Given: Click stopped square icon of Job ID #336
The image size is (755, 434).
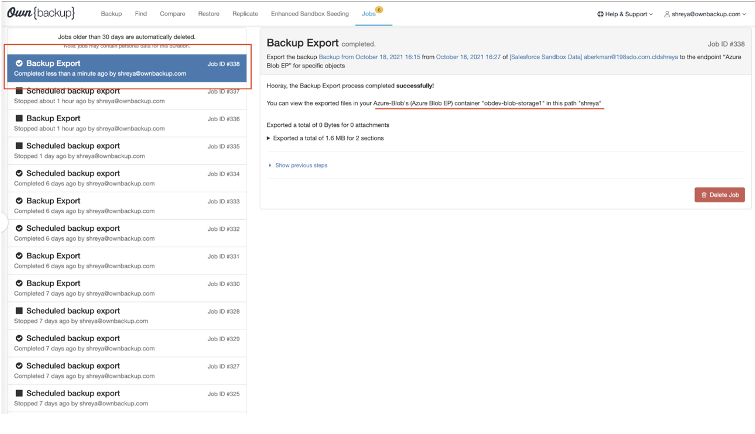Looking at the screenshot, I should pos(19,118).
